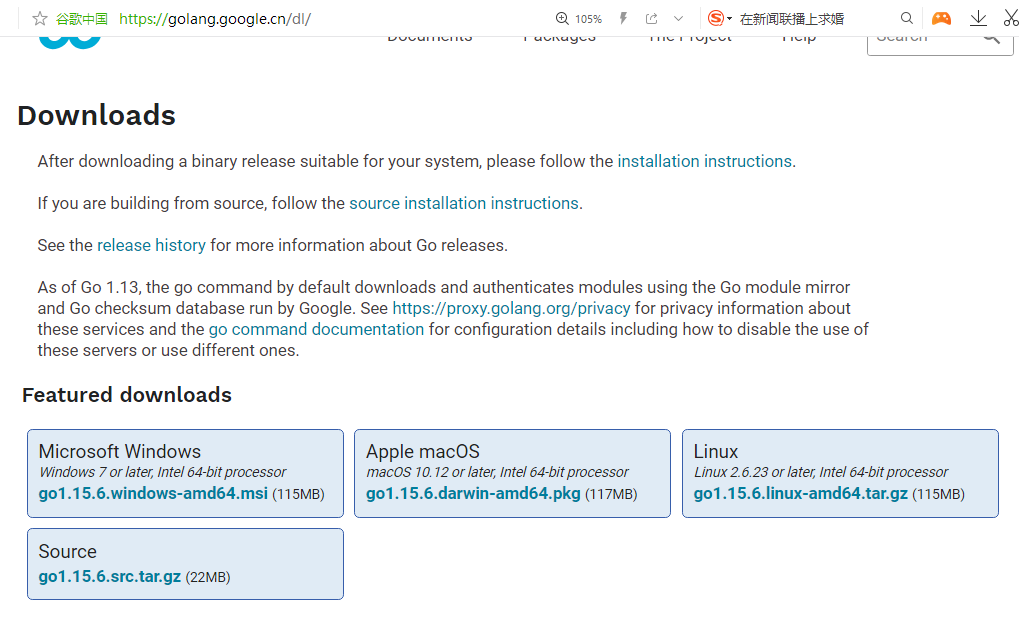
Task: Click the zoom 105% magnifier icon
Action: coord(562,19)
